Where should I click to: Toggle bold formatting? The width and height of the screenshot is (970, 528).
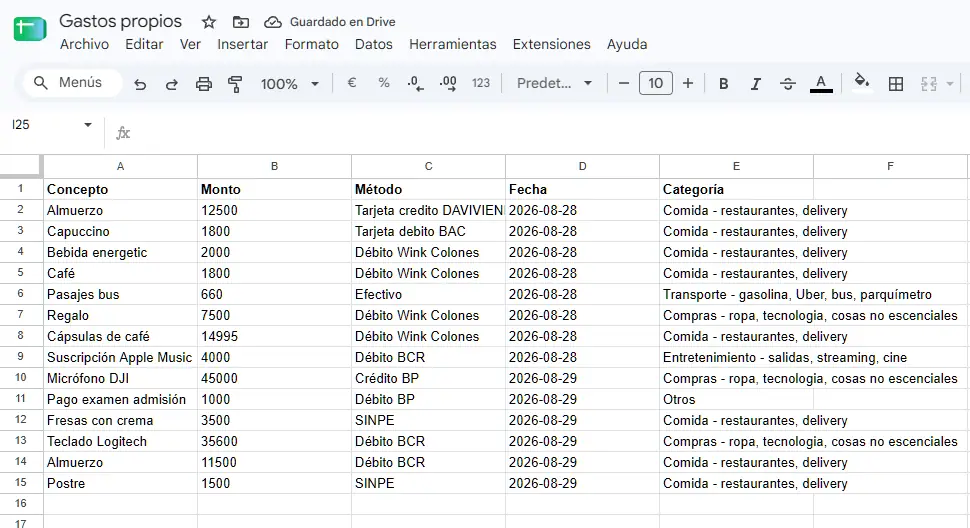click(723, 83)
